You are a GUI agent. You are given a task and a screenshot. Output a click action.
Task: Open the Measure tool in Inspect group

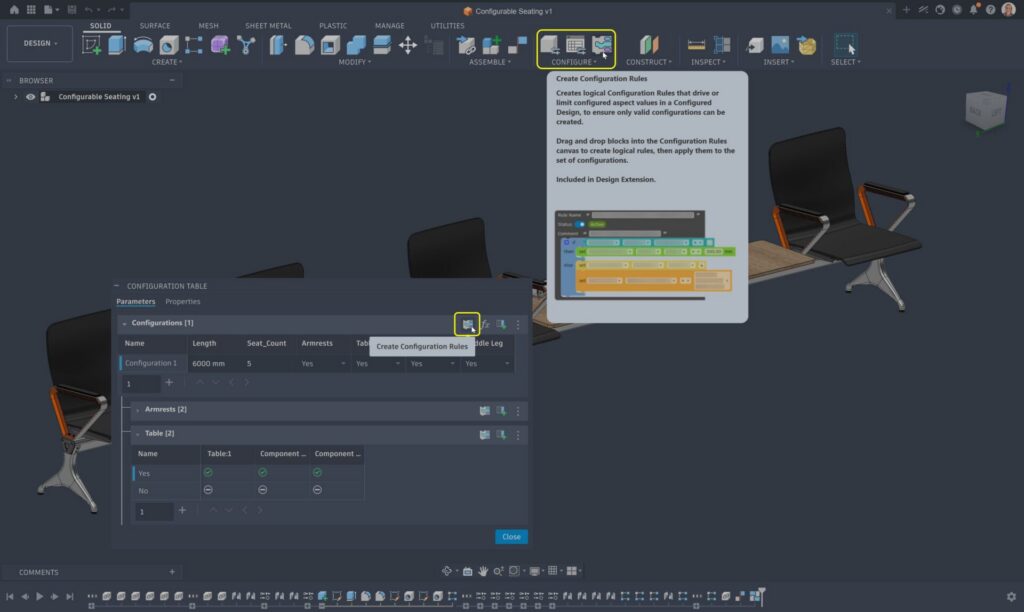(696, 45)
